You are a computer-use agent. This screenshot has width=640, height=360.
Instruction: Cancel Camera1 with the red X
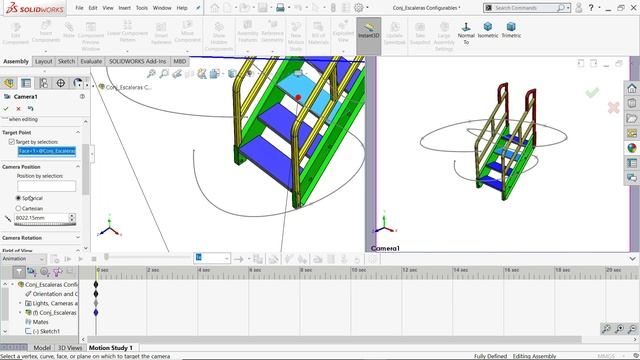[18, 109]
